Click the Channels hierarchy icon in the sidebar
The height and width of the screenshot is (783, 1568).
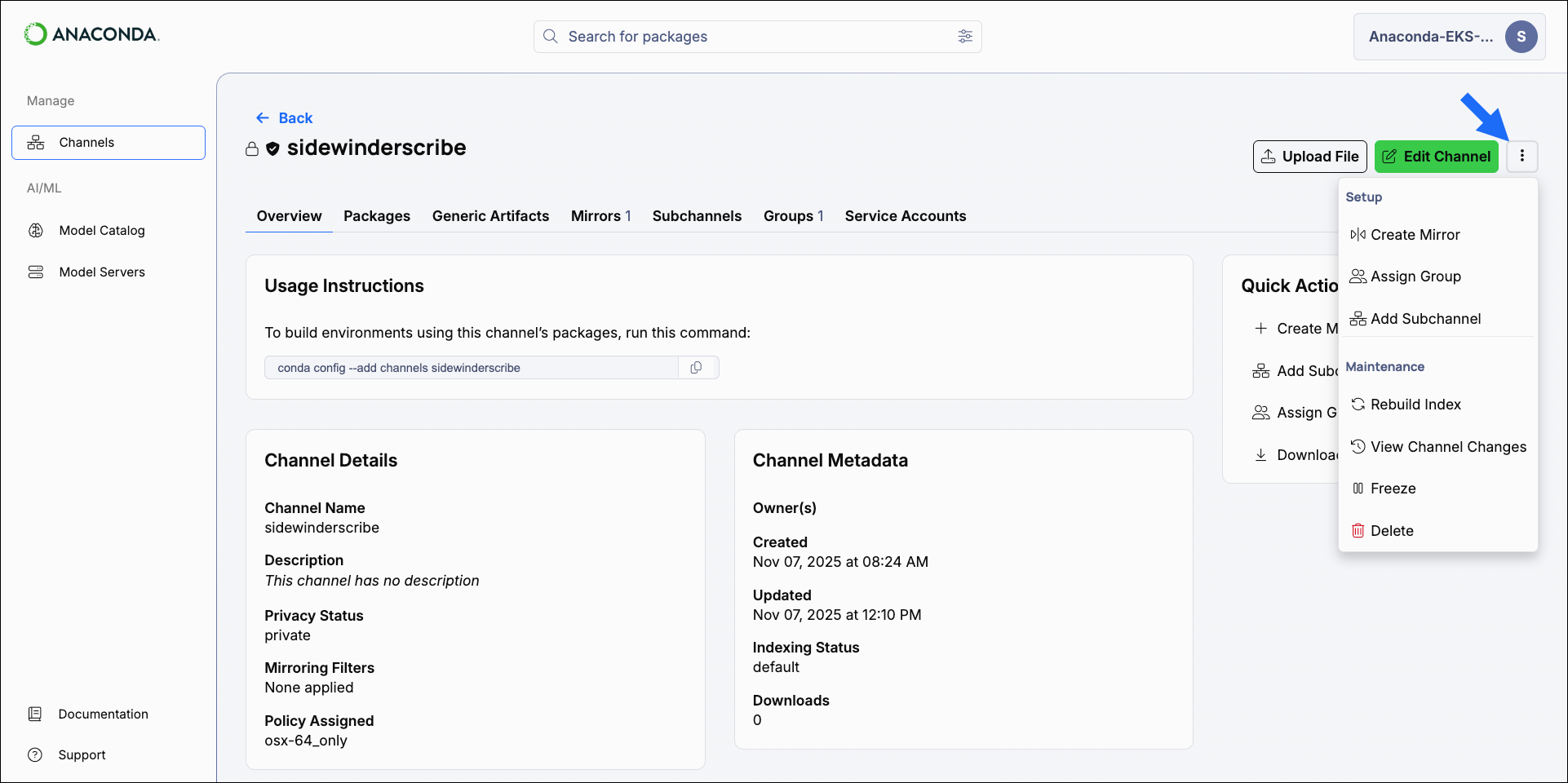[37, 142]
